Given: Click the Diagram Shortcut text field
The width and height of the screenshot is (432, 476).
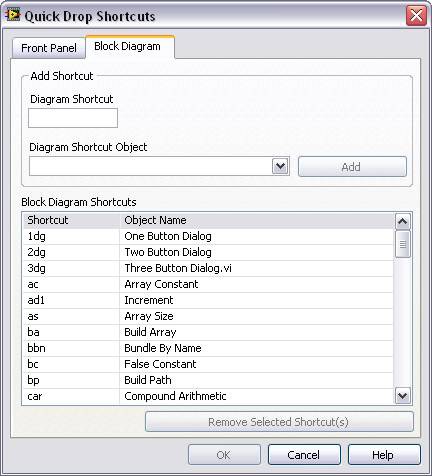Looking at the screenshot, I should pyautogui.click(x=73, y=118).
